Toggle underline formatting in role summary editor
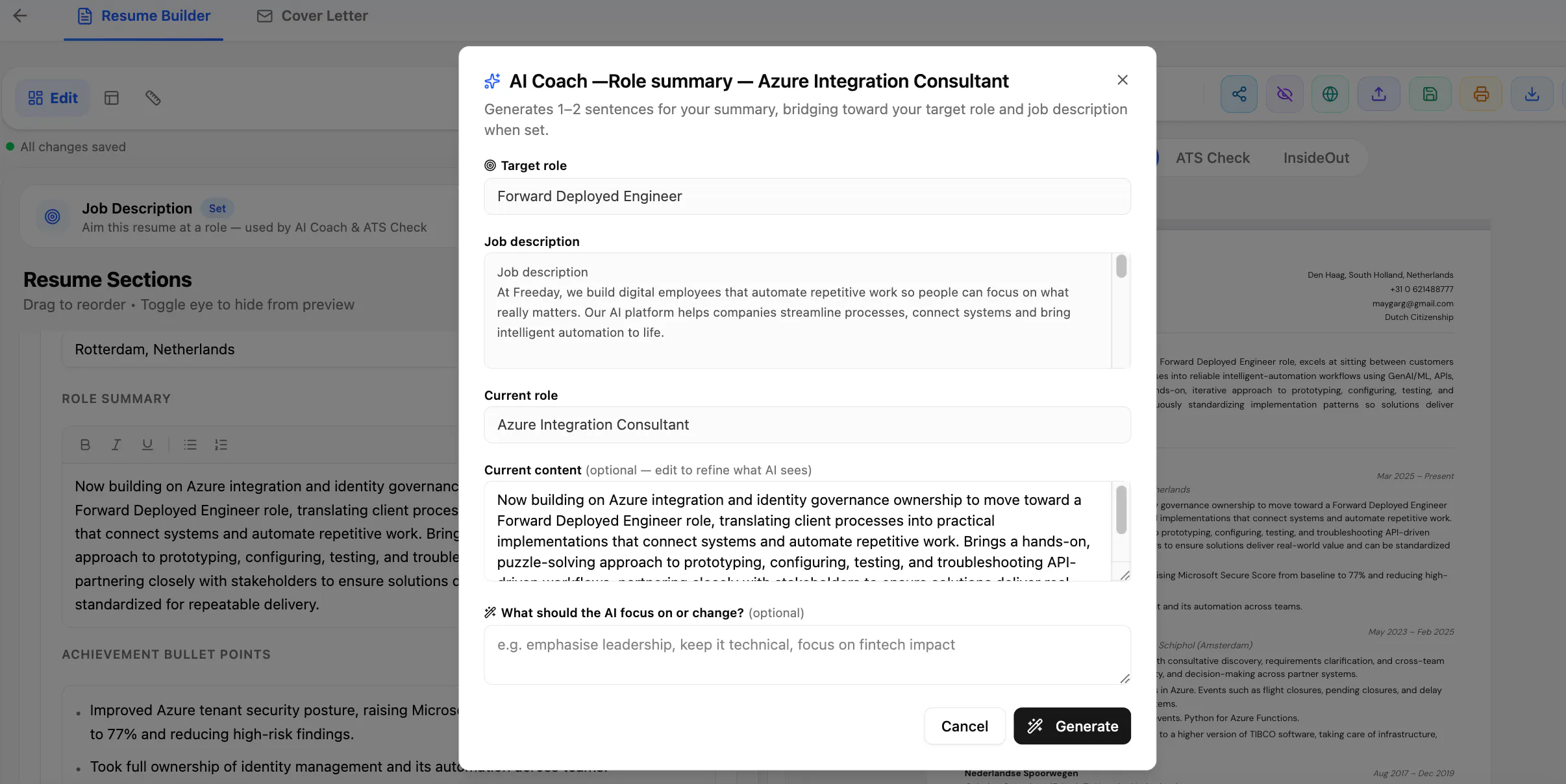Screen dimensions: 1566x784 pos(147,445)
